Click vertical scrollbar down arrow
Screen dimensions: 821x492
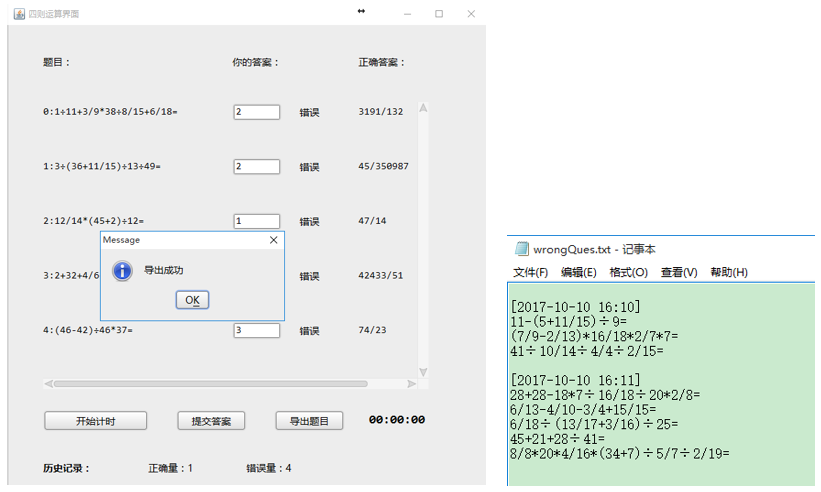pos(423,372)
